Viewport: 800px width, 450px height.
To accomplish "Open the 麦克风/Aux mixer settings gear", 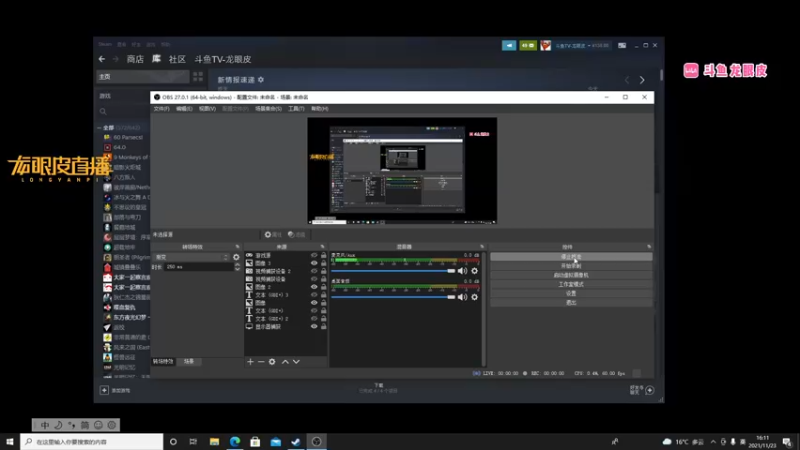I will pos(474,271).
